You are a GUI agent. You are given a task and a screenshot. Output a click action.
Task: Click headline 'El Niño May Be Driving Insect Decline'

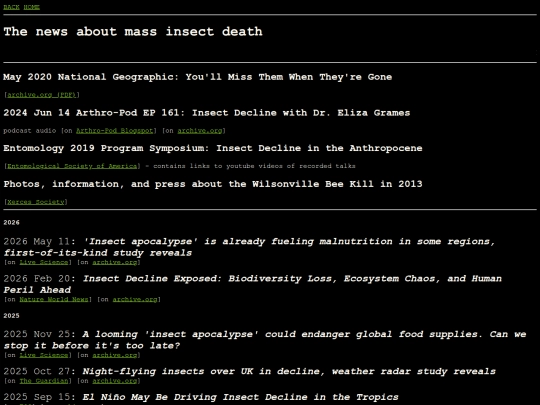click(x=240, y=397)
